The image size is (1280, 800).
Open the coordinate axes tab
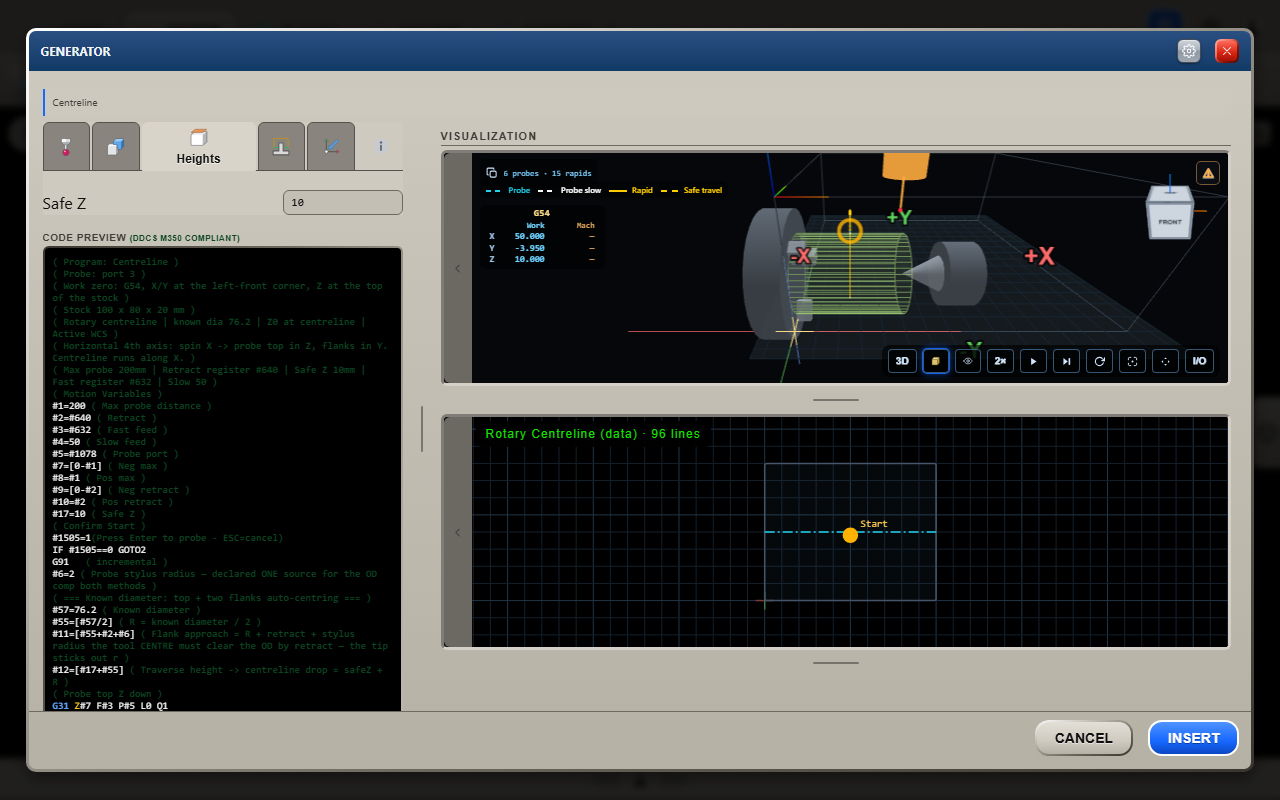(x=331, y=146)
